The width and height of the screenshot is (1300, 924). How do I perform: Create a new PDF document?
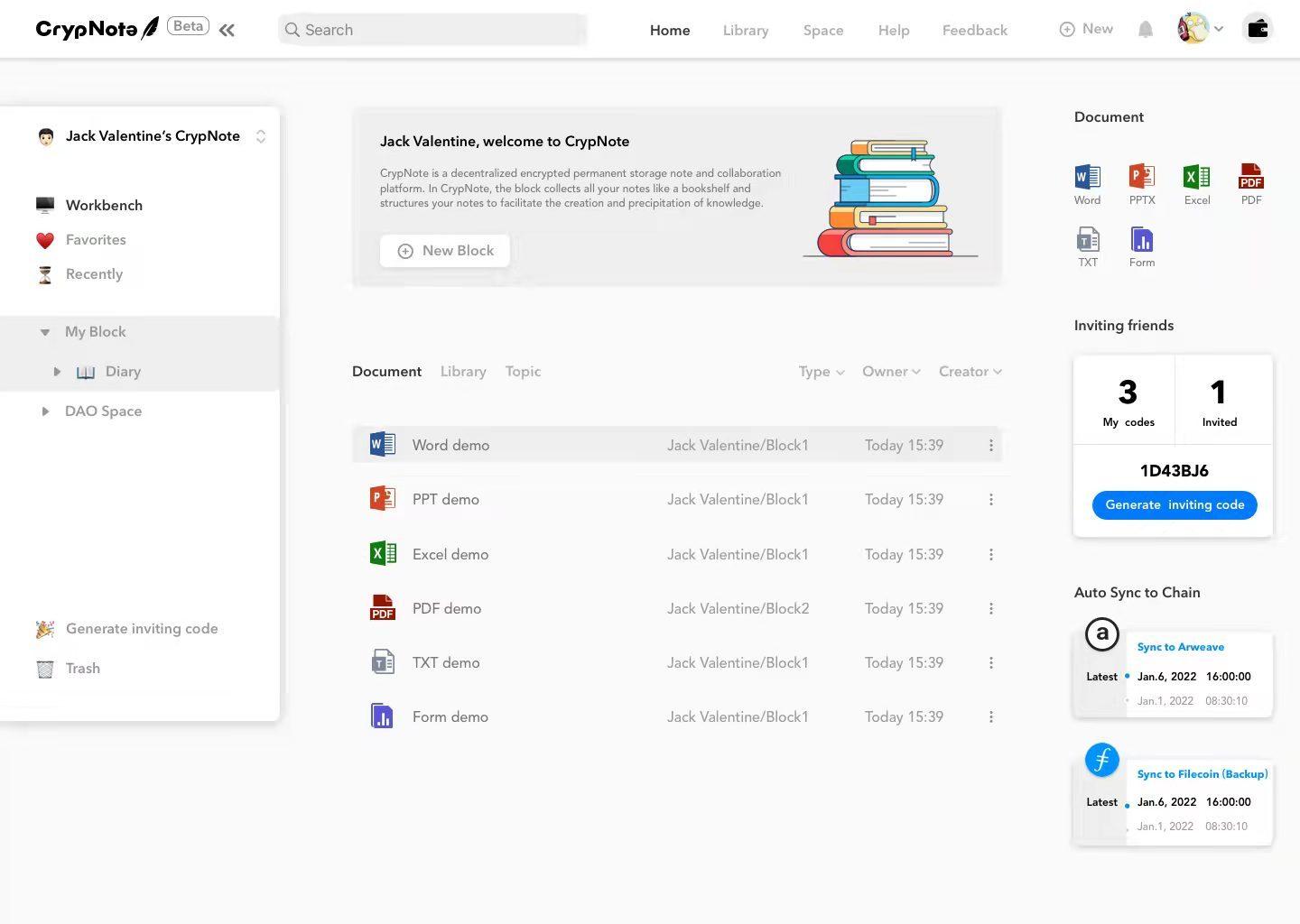pyautogui.click(x=1251, y=183)
